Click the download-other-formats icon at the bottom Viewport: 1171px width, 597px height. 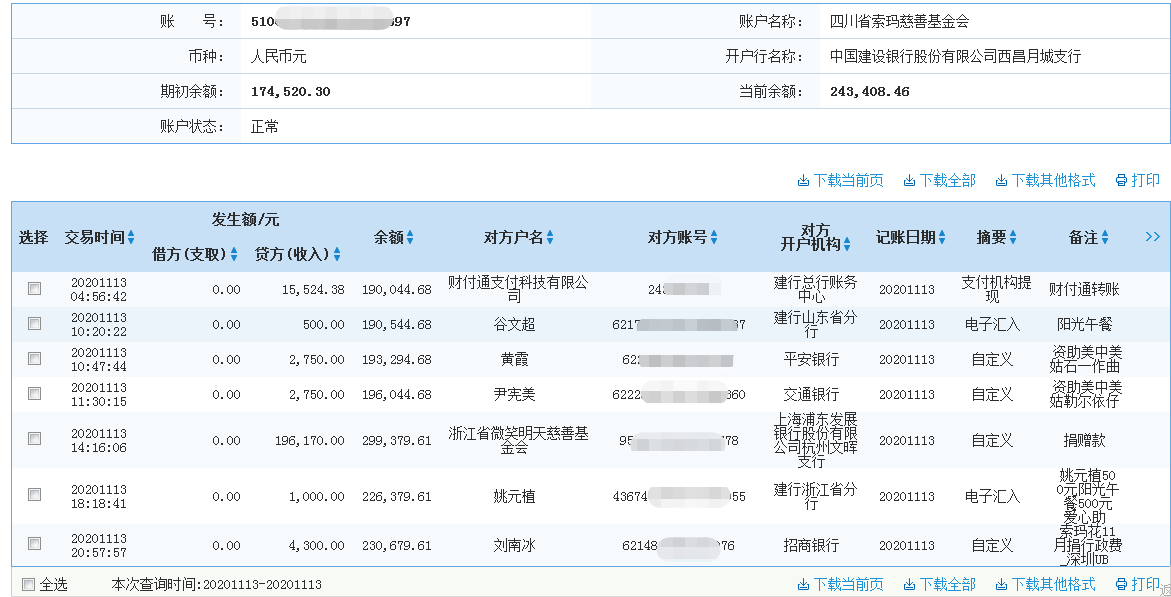pyautogui.click(x=1000, y=584)
